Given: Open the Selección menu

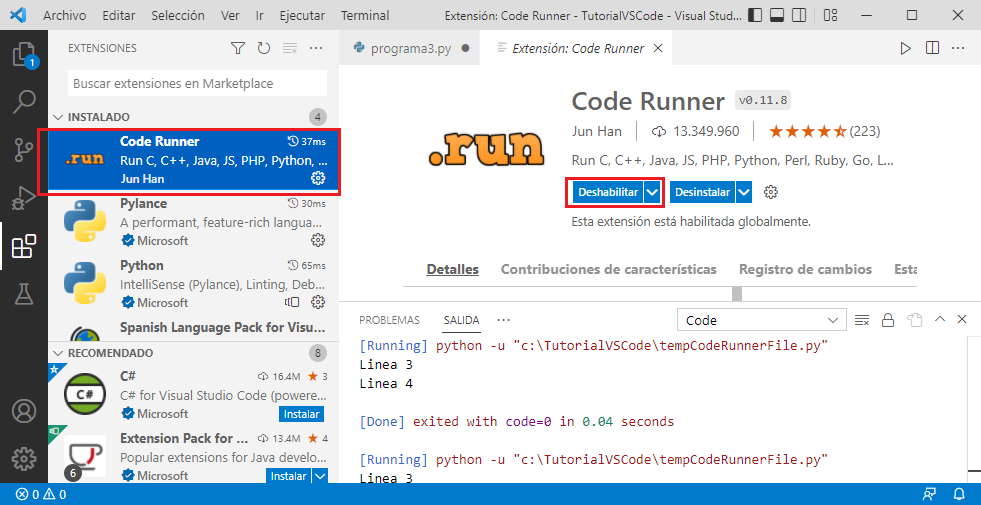Looking at the screenshot, I should pos(178,15).
